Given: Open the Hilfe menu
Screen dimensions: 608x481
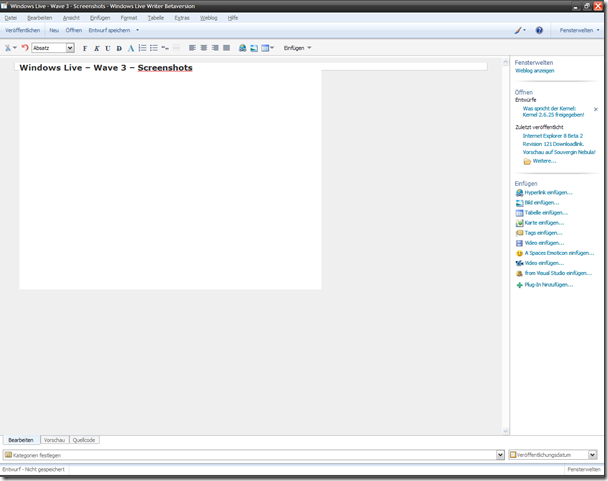Looking at the screenshot, I should (x=233, y=18).
